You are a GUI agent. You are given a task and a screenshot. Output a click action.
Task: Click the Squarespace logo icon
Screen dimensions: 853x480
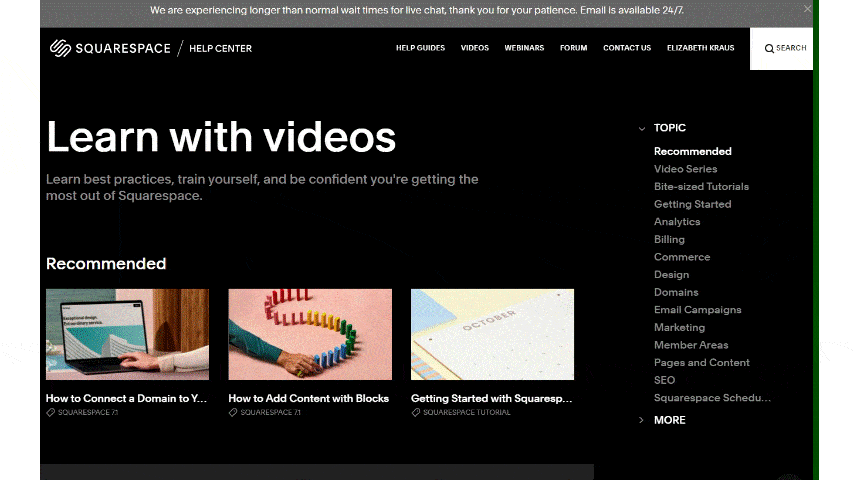point(60,48)
